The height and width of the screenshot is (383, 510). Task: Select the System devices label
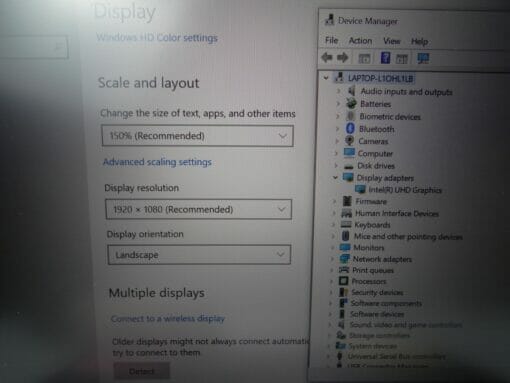(x=373, y=346)
